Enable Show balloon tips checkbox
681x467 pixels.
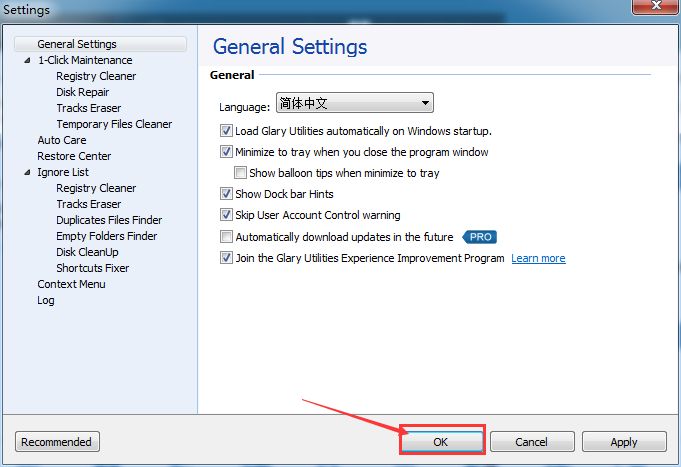tap(240, 173)
